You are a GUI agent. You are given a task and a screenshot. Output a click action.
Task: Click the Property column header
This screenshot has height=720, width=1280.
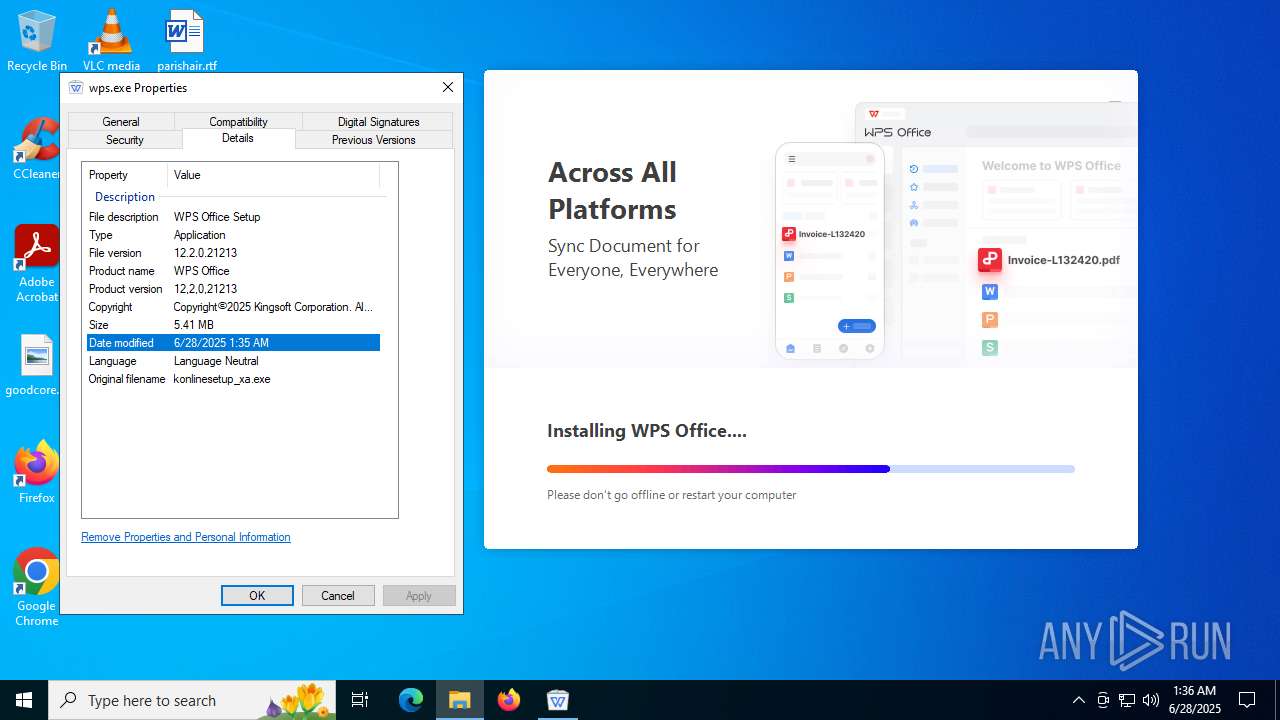tap(125, 175)
